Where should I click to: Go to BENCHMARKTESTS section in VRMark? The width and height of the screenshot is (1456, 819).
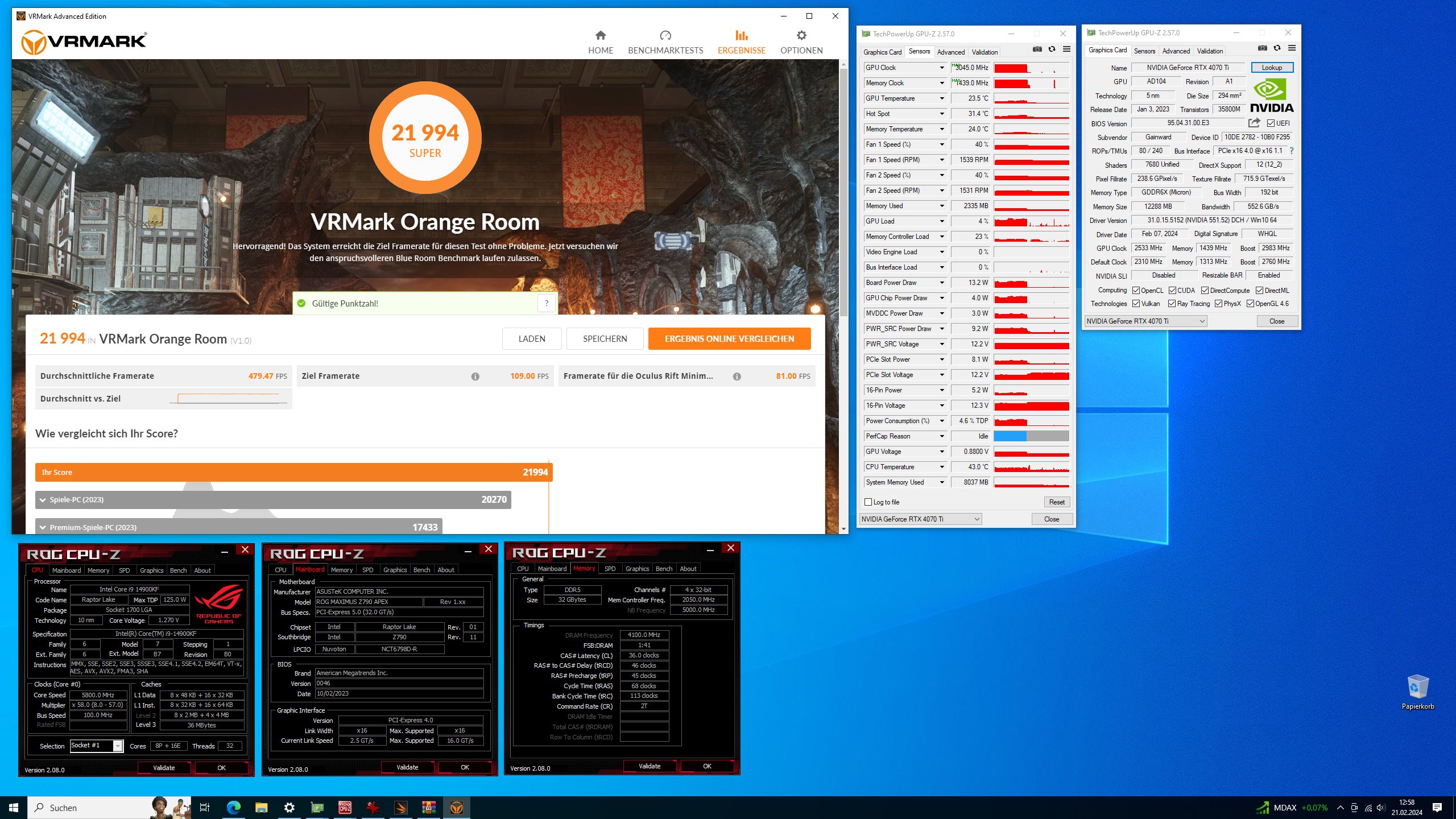[x=665, y=42]
